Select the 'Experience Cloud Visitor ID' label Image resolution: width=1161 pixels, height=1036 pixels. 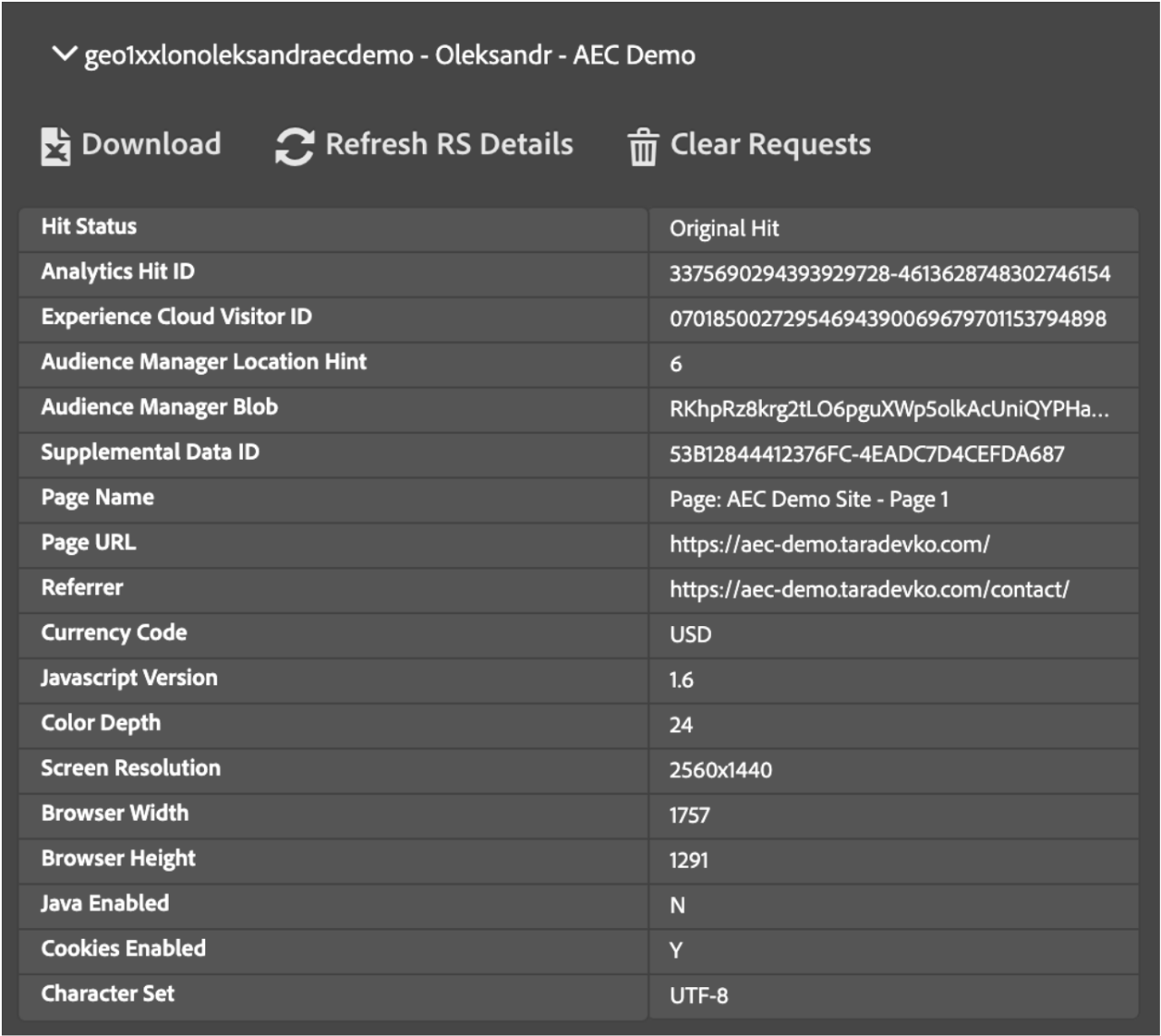[176, 317]
